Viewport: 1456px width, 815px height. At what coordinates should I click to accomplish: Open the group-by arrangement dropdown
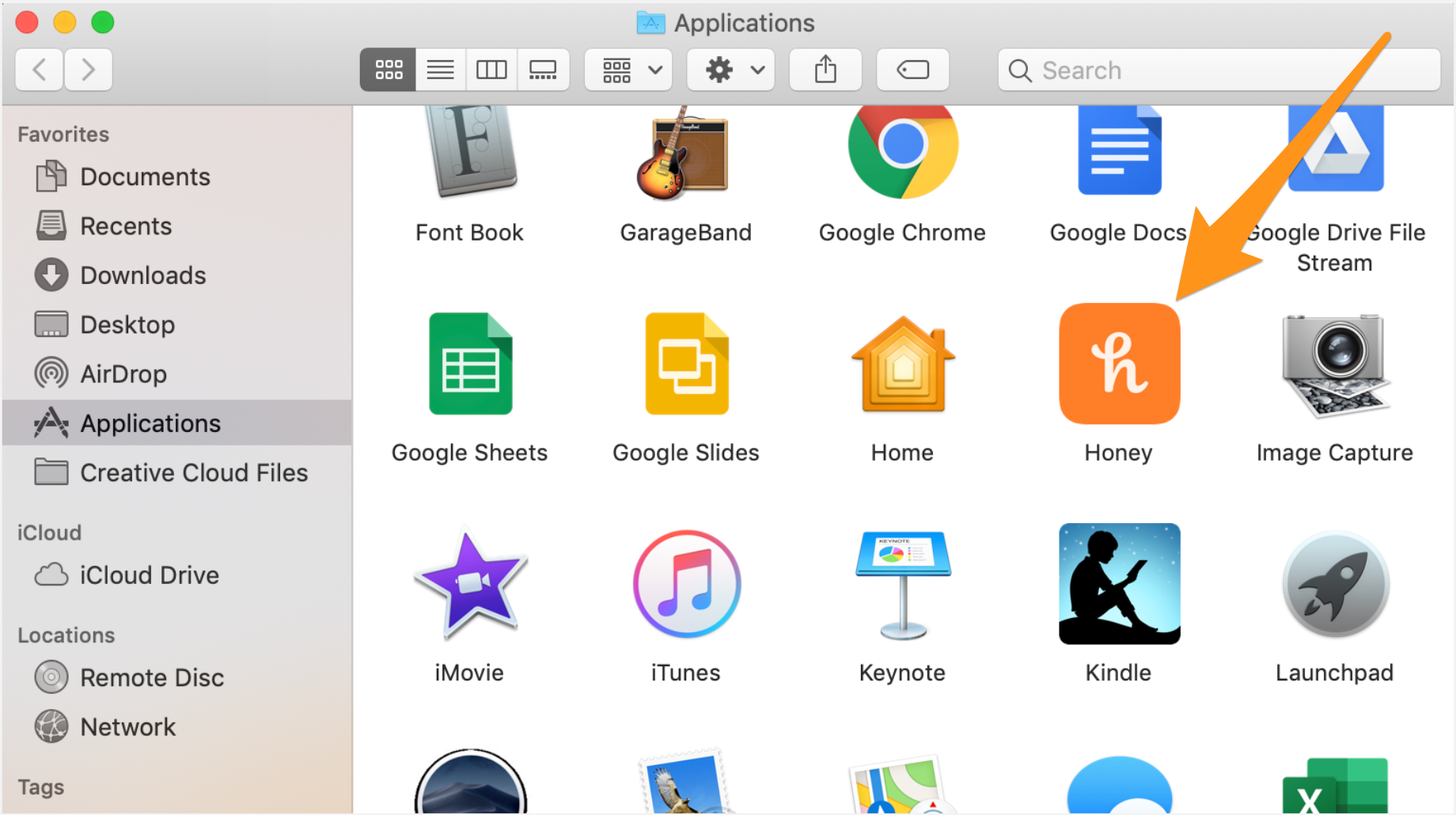coord(629,70)
